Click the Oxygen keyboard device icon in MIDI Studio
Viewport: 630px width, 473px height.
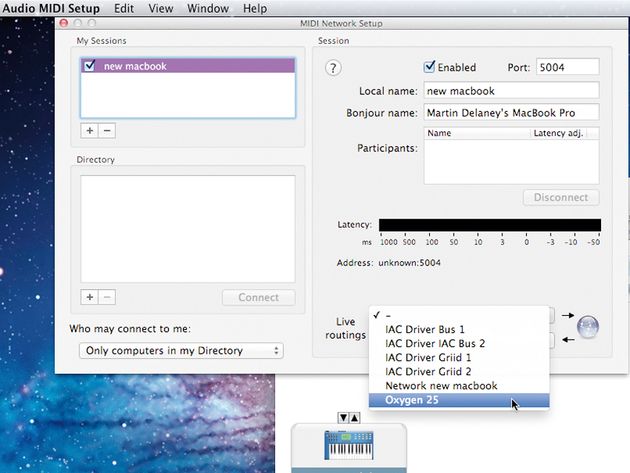(x=349, y=445)
